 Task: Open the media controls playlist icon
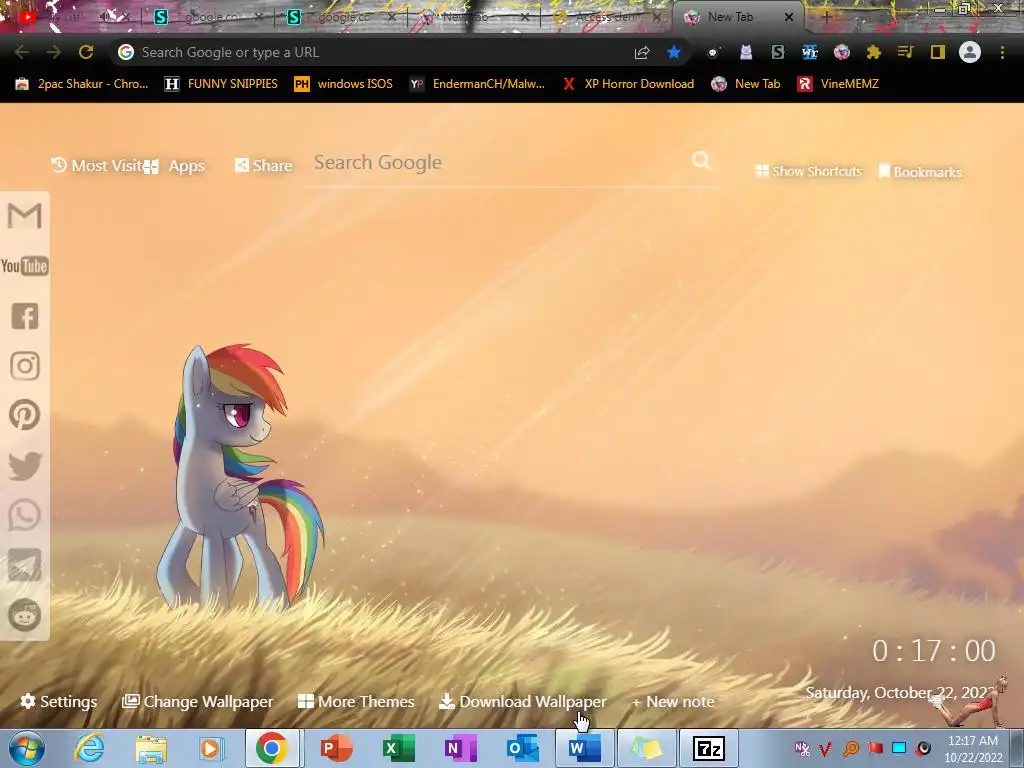(x=905, y=52)
